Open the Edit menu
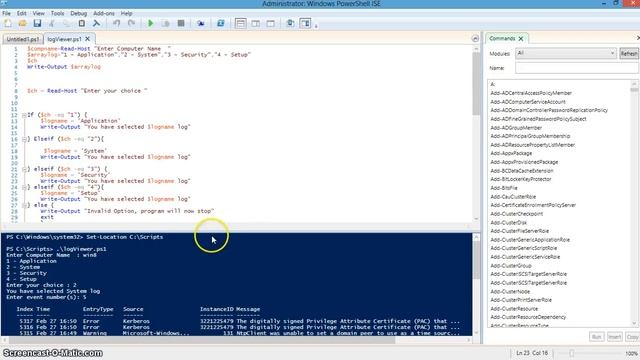This screenshot has height=360, width=640. [21, 13]
